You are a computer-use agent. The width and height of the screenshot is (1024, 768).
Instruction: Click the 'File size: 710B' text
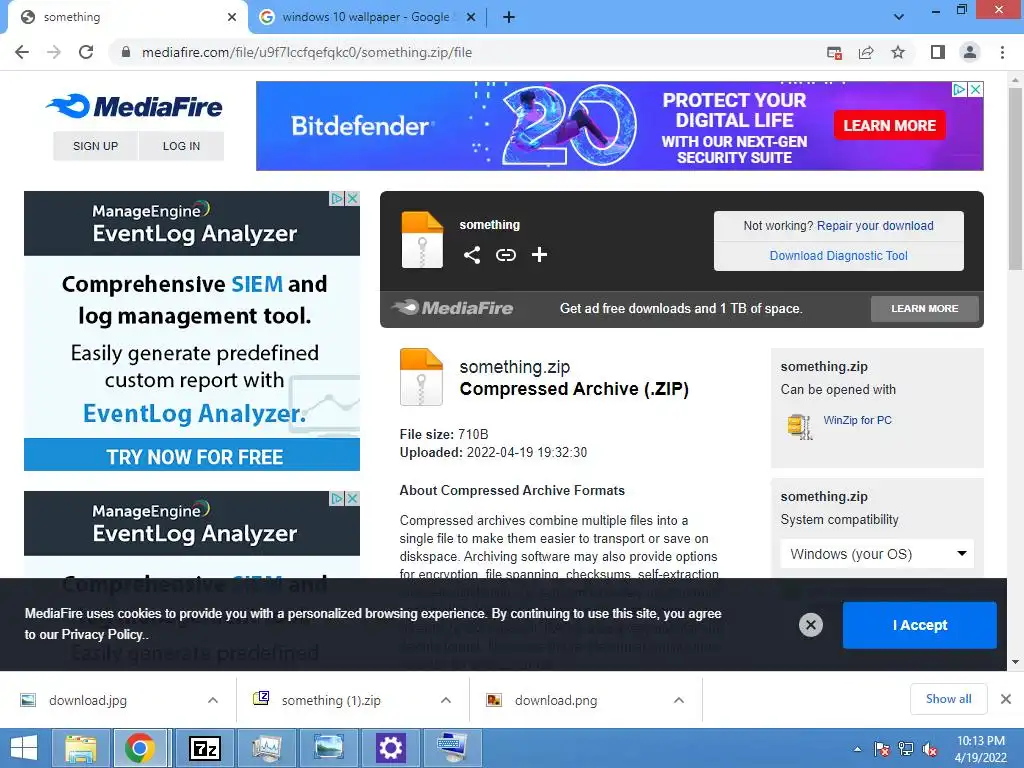pyautogui.click(x=444, y=434)
